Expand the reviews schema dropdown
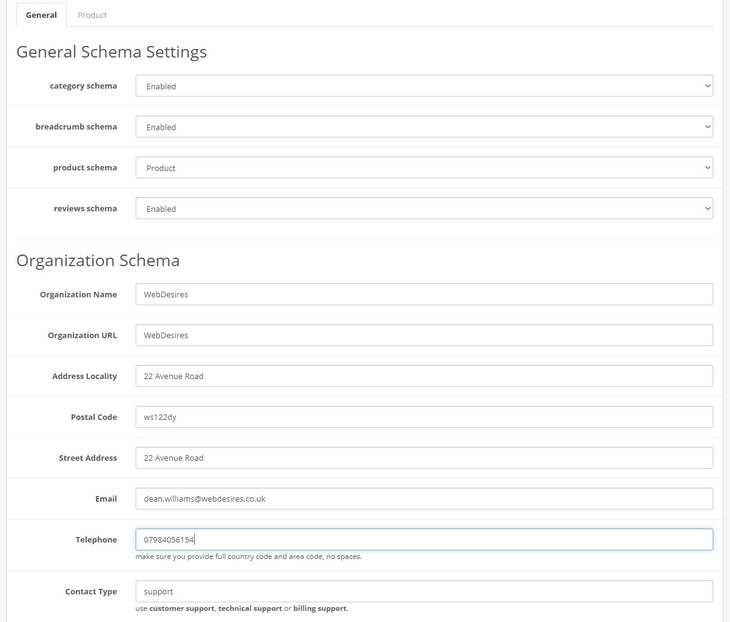This screenshot has width=730, height=622. coord(424,209)
